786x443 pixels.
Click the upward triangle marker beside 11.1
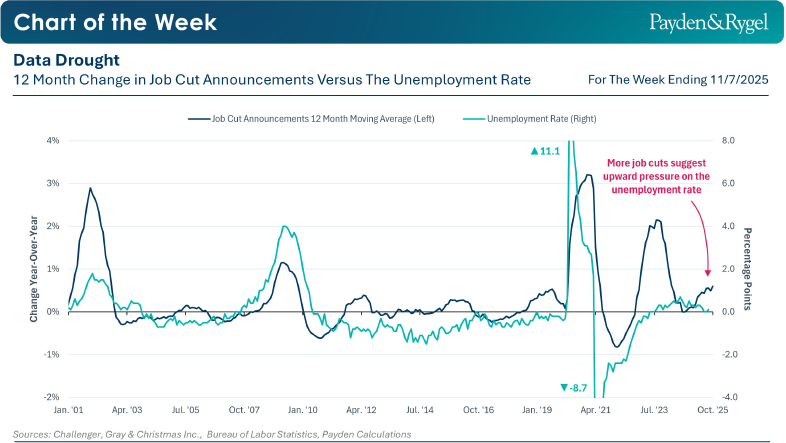coord(533,151)
